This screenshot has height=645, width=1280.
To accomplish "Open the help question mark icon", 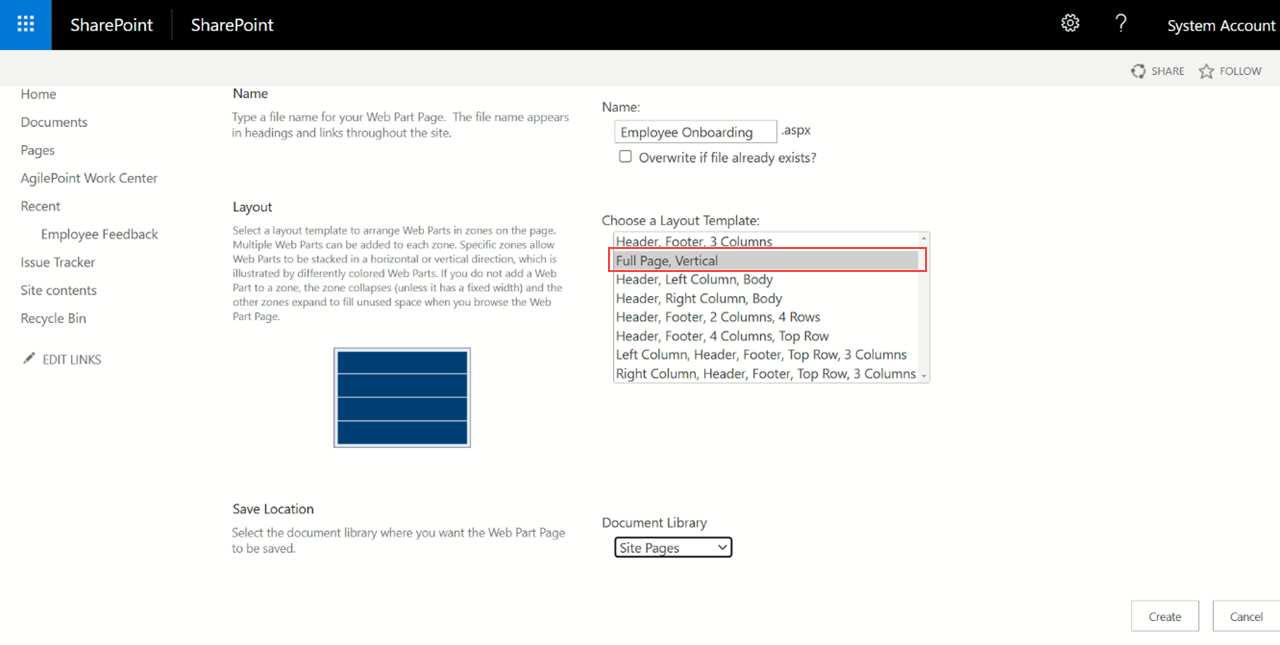I will (x=1121, y=24).
